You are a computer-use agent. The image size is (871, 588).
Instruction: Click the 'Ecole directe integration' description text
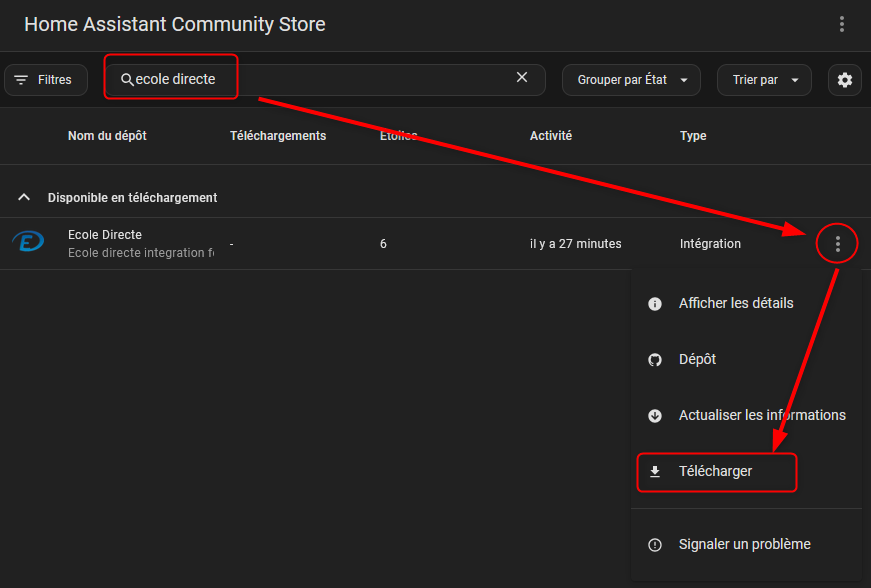141,253
